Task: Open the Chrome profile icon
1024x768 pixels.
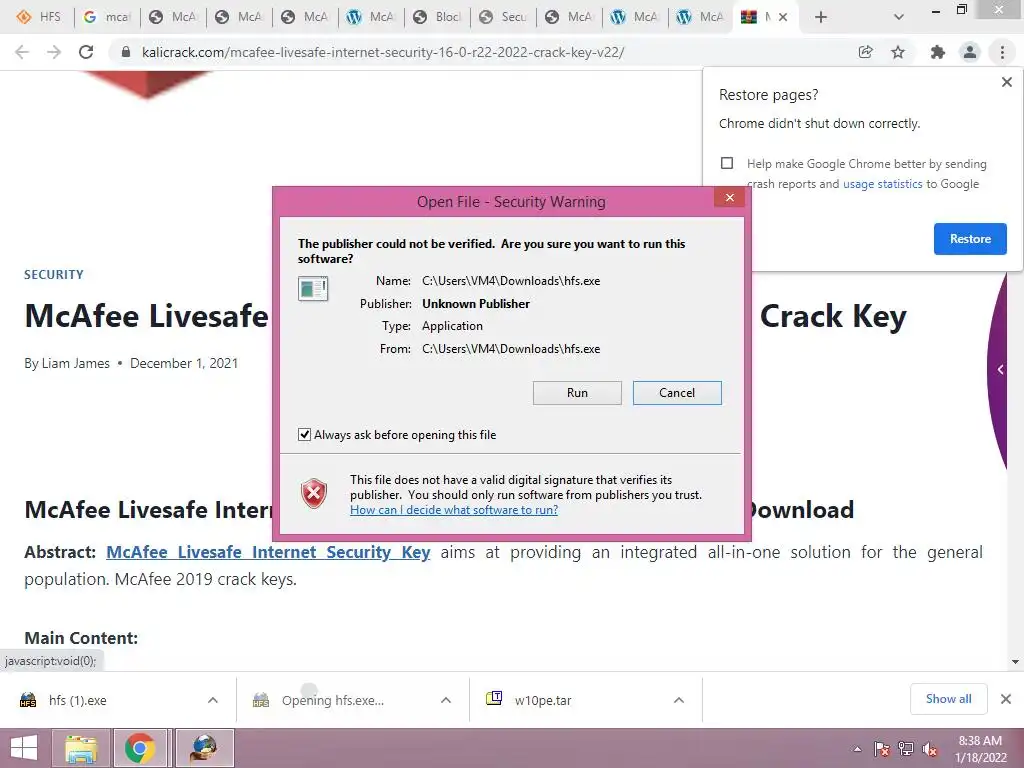Action: pos(970,52)
